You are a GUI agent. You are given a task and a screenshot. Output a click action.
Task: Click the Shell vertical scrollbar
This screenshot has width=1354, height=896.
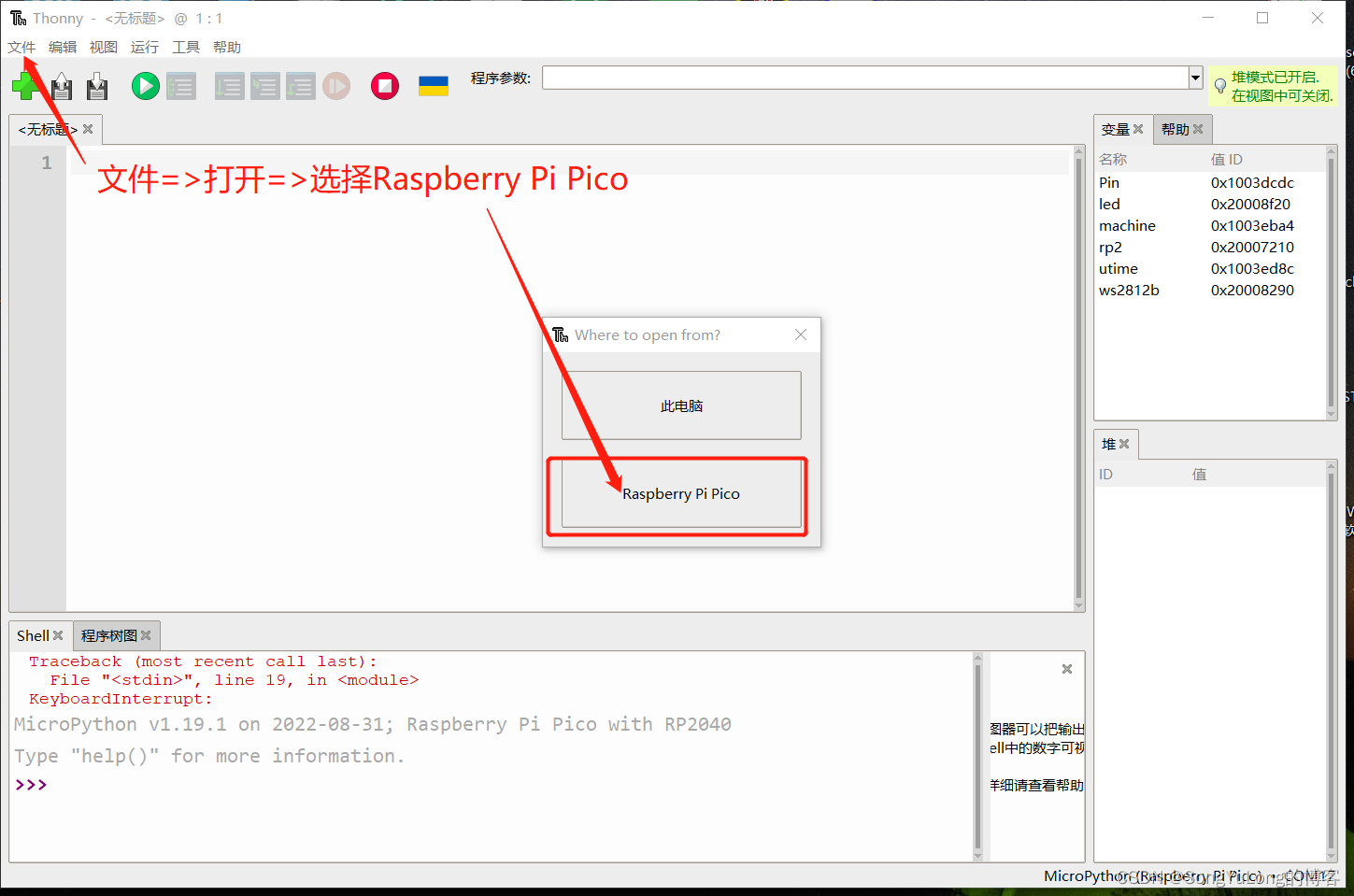click(x=978, y=756)
